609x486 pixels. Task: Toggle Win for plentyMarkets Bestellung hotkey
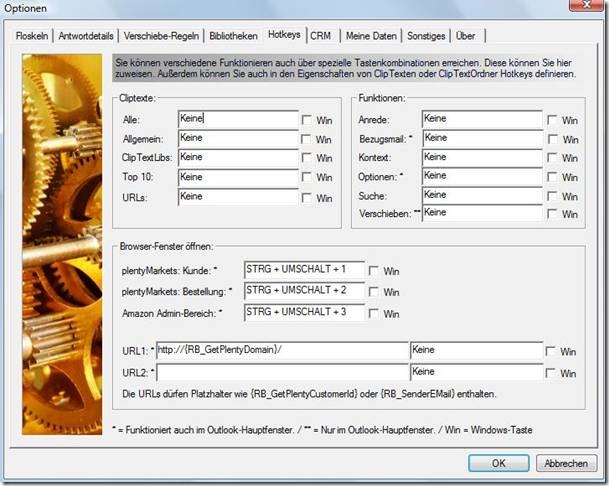tap(374, 292)
